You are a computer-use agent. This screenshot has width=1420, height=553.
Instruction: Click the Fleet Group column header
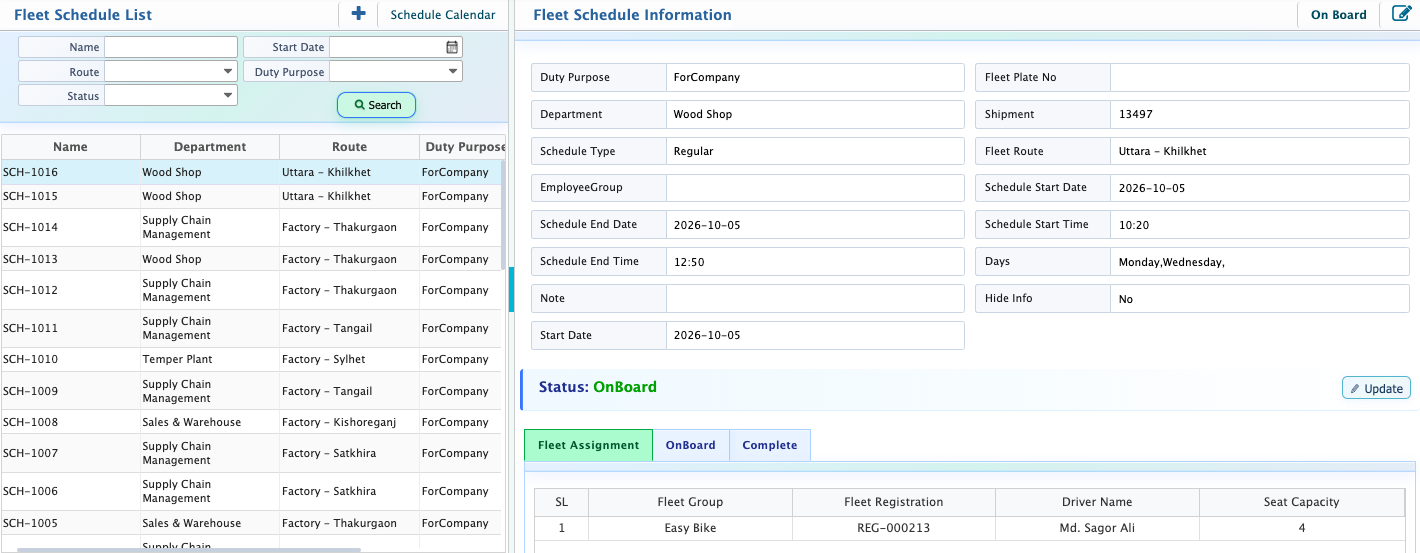690,502
